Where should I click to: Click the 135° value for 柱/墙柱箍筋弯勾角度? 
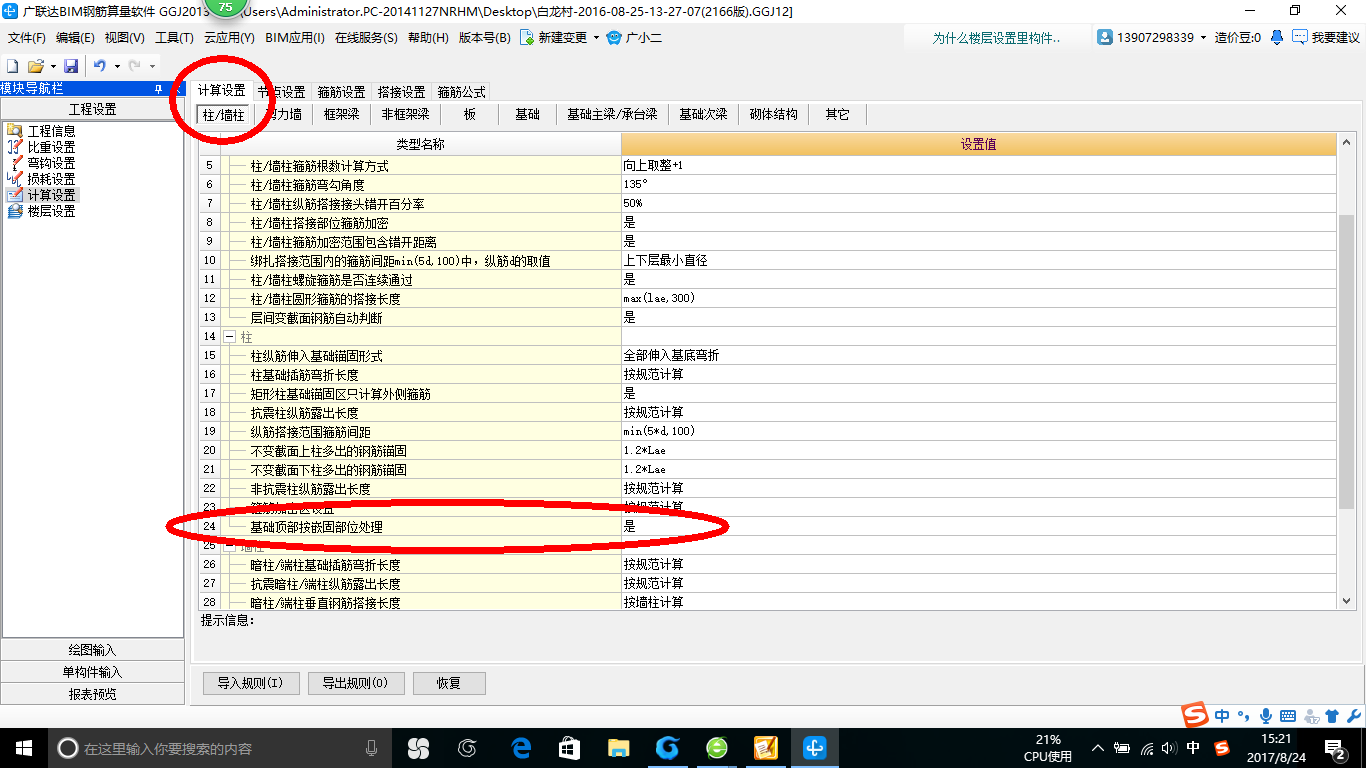[979, 185]
